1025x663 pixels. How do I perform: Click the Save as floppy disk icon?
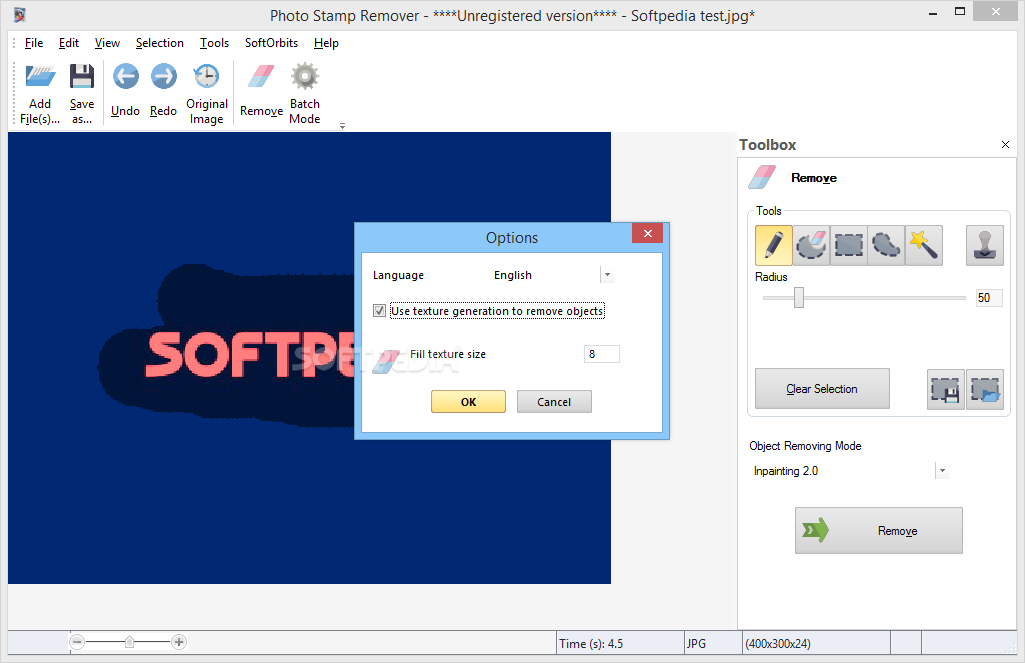point(82,76)
